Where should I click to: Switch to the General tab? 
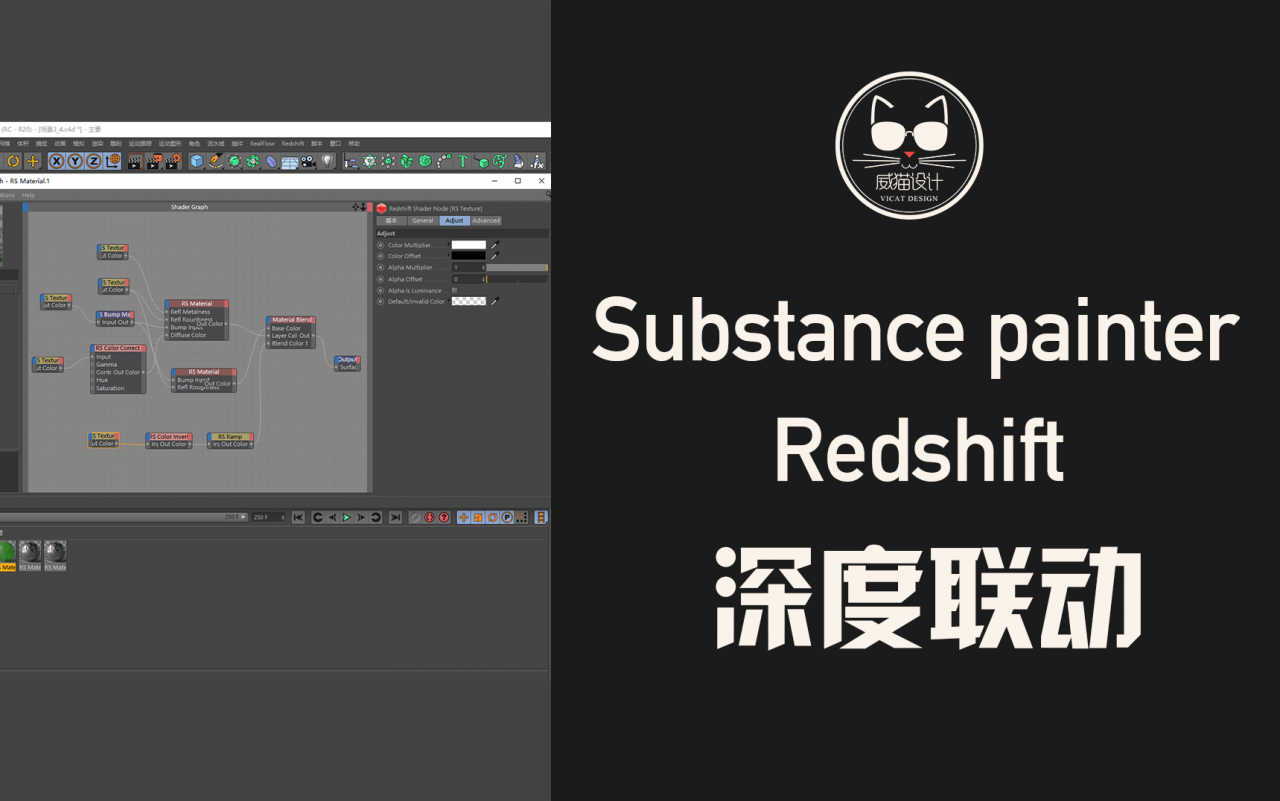[423, 220]
